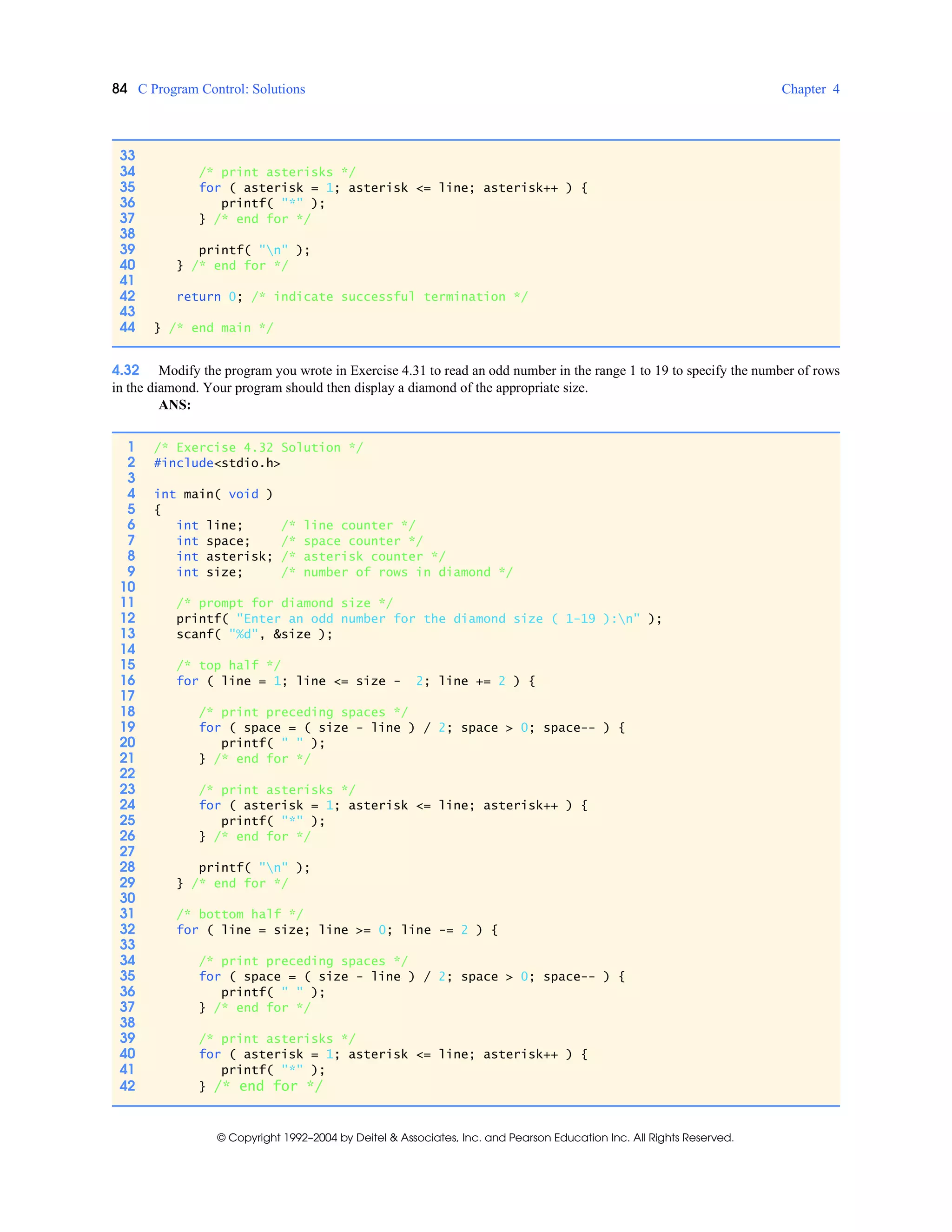Click the 'printf( " " );' on line 36 of the lower listing

pos(273,992)
